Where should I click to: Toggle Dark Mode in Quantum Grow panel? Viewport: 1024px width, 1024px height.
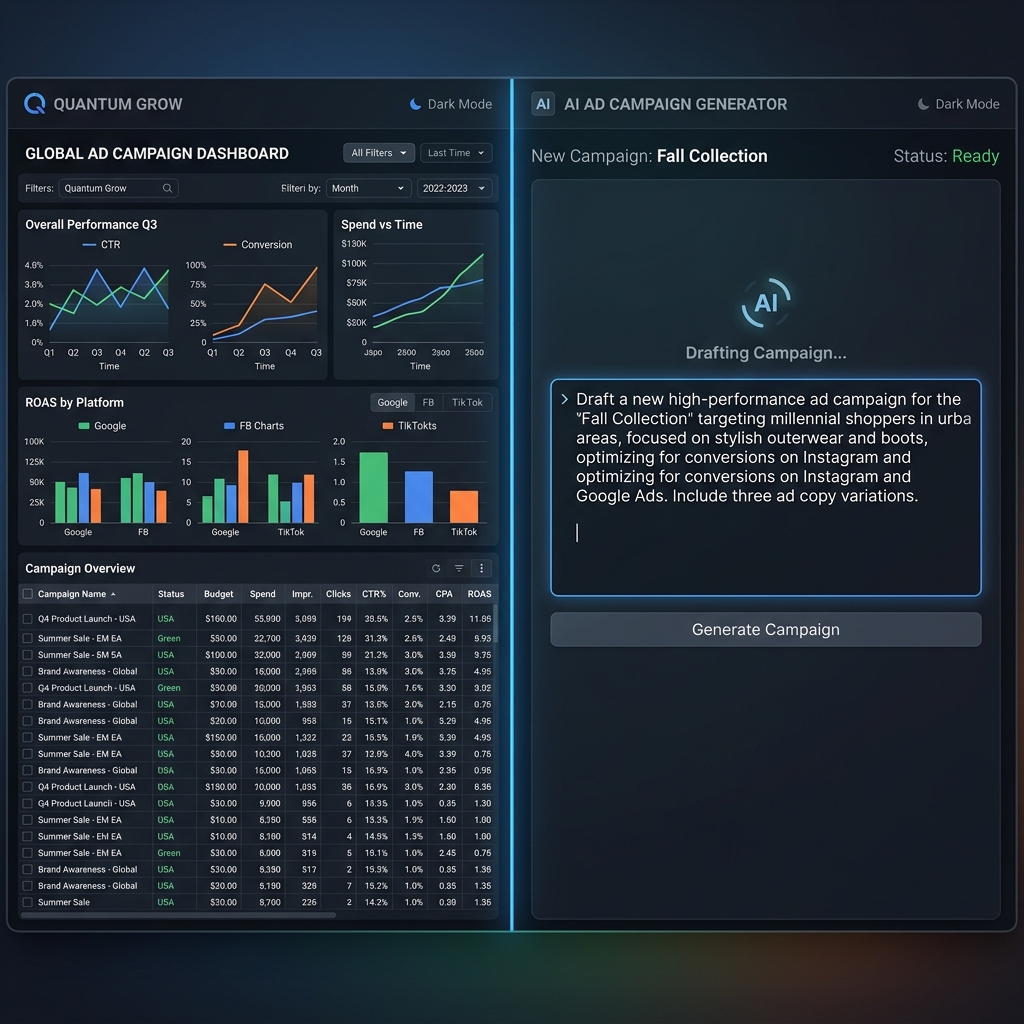[x=451, y=104]
